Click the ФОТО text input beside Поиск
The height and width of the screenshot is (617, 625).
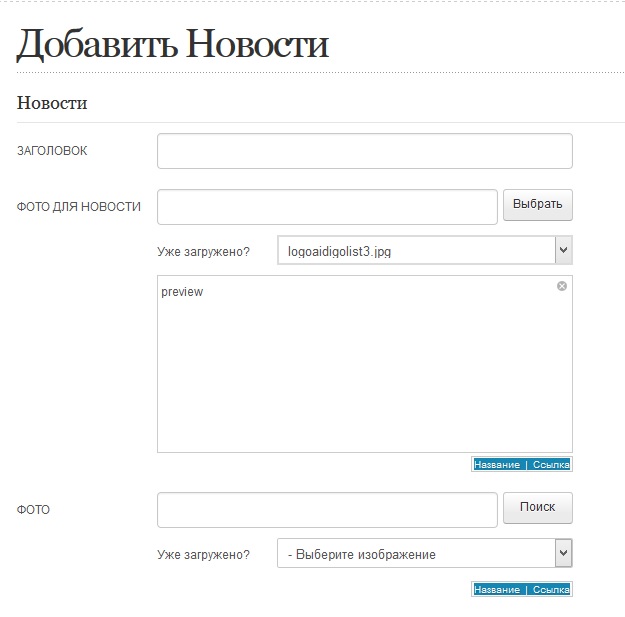[x=327, y=510]
